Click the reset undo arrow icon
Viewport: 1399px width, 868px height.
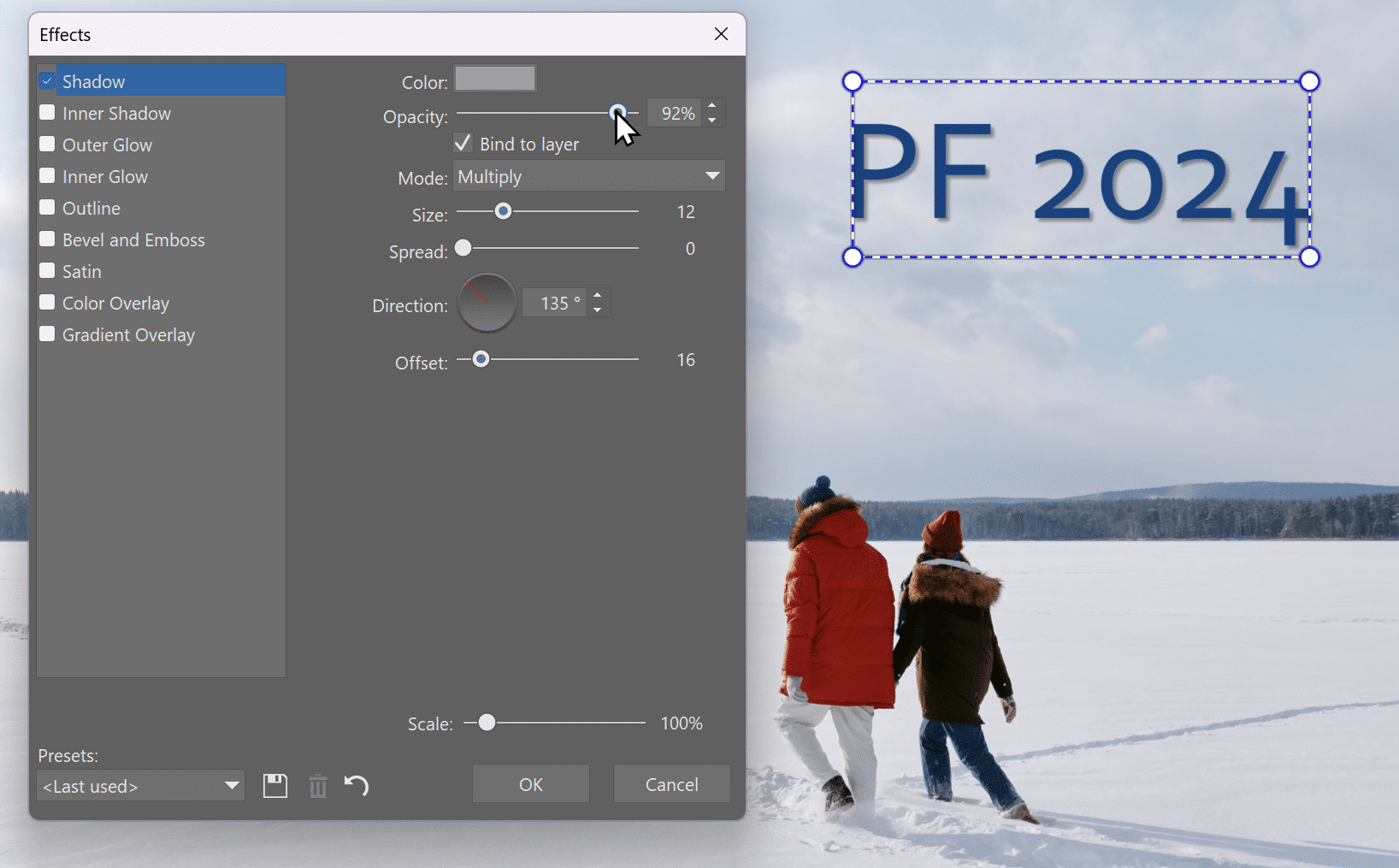[x=357, y=785]
